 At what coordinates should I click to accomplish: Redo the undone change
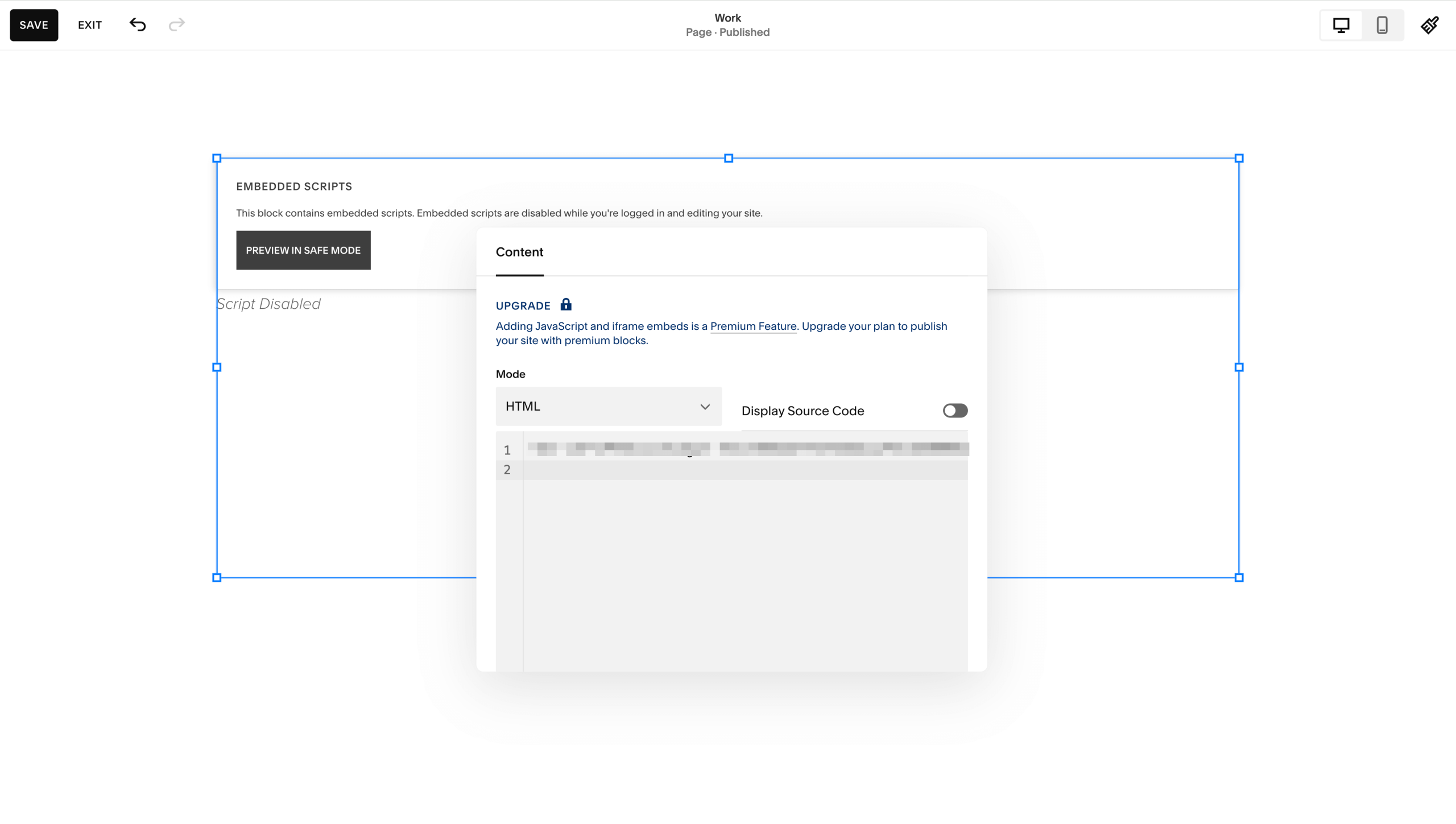[x=176, y=24]
